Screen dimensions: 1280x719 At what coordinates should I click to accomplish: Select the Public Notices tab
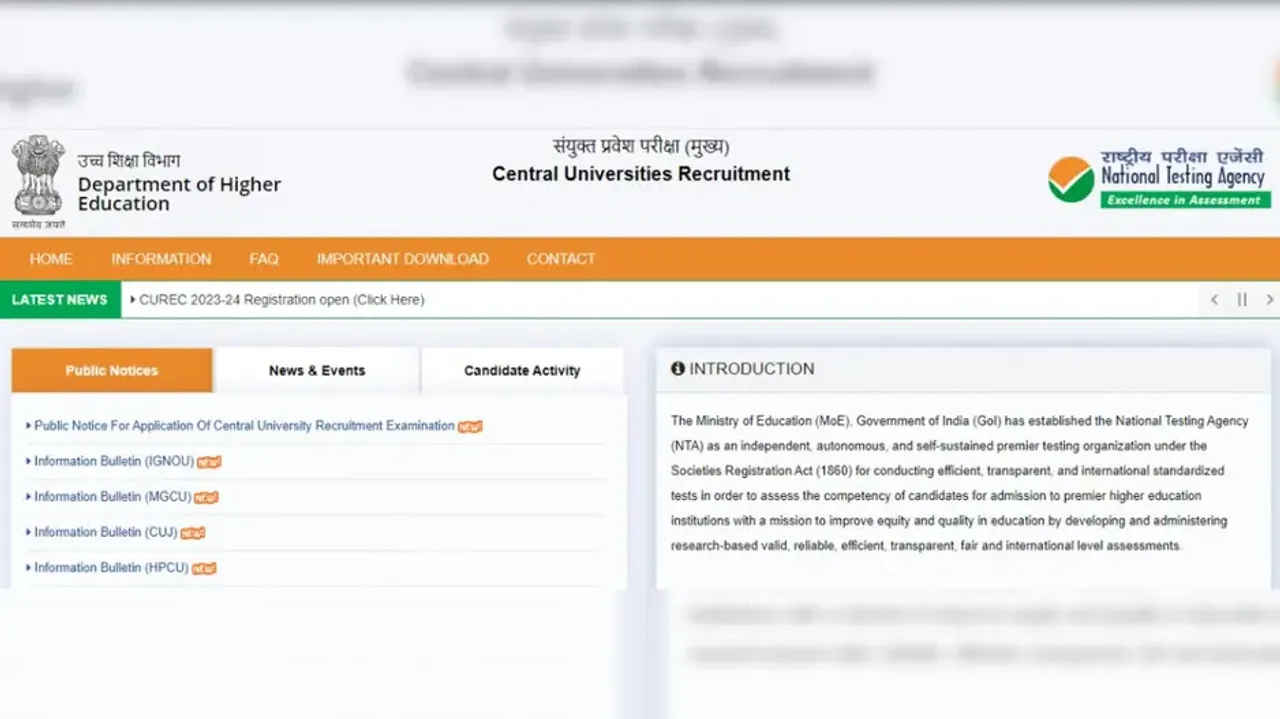(112, 370)
